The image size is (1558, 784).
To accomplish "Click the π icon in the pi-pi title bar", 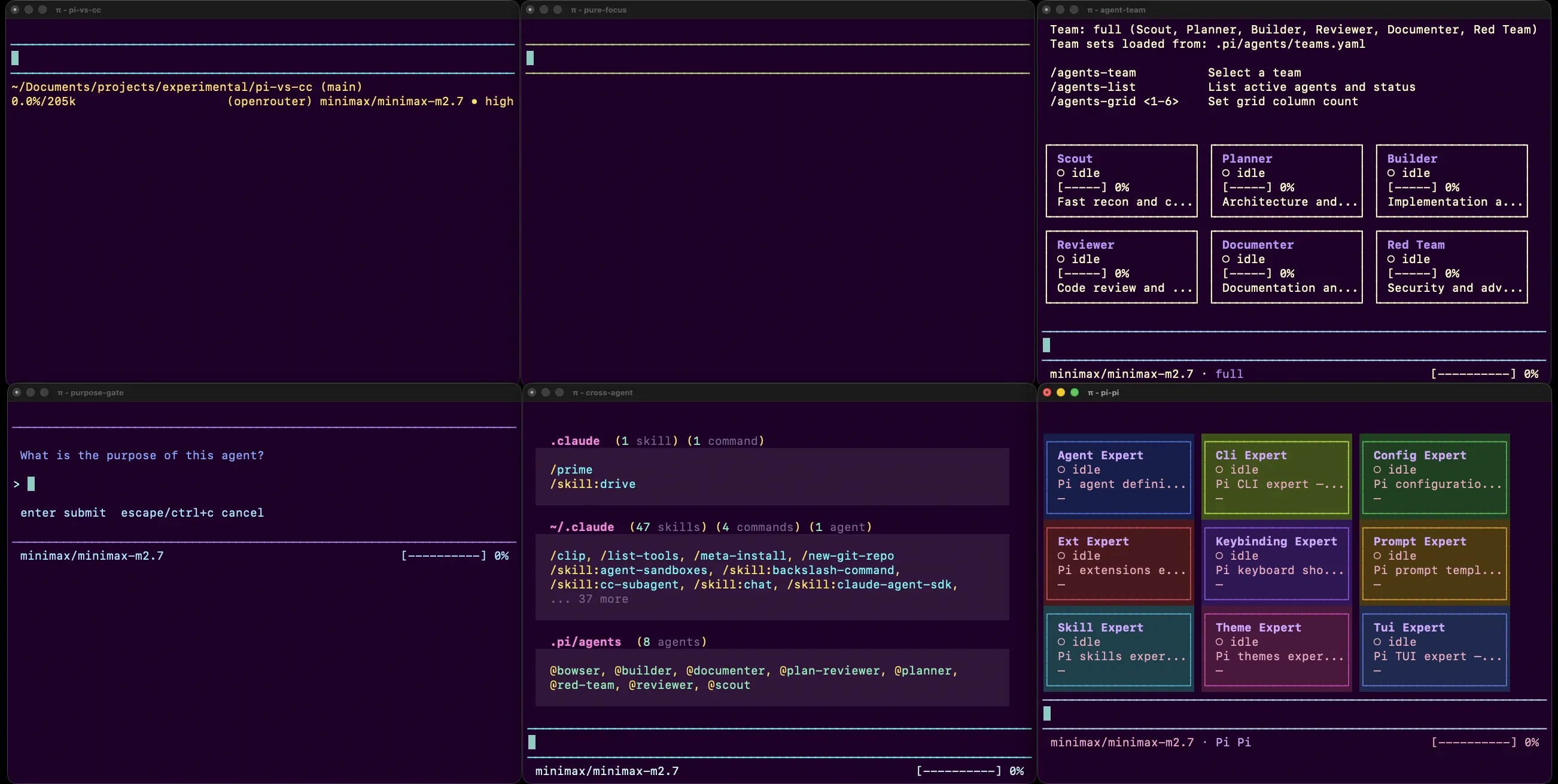I will pyautogui.click(x=1091, y=393).
